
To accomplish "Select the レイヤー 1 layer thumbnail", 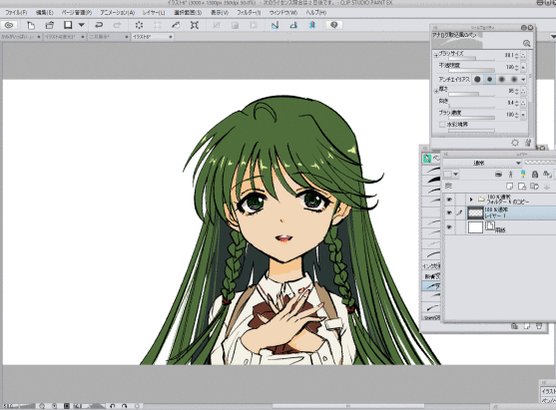I will tap(476, 213).
